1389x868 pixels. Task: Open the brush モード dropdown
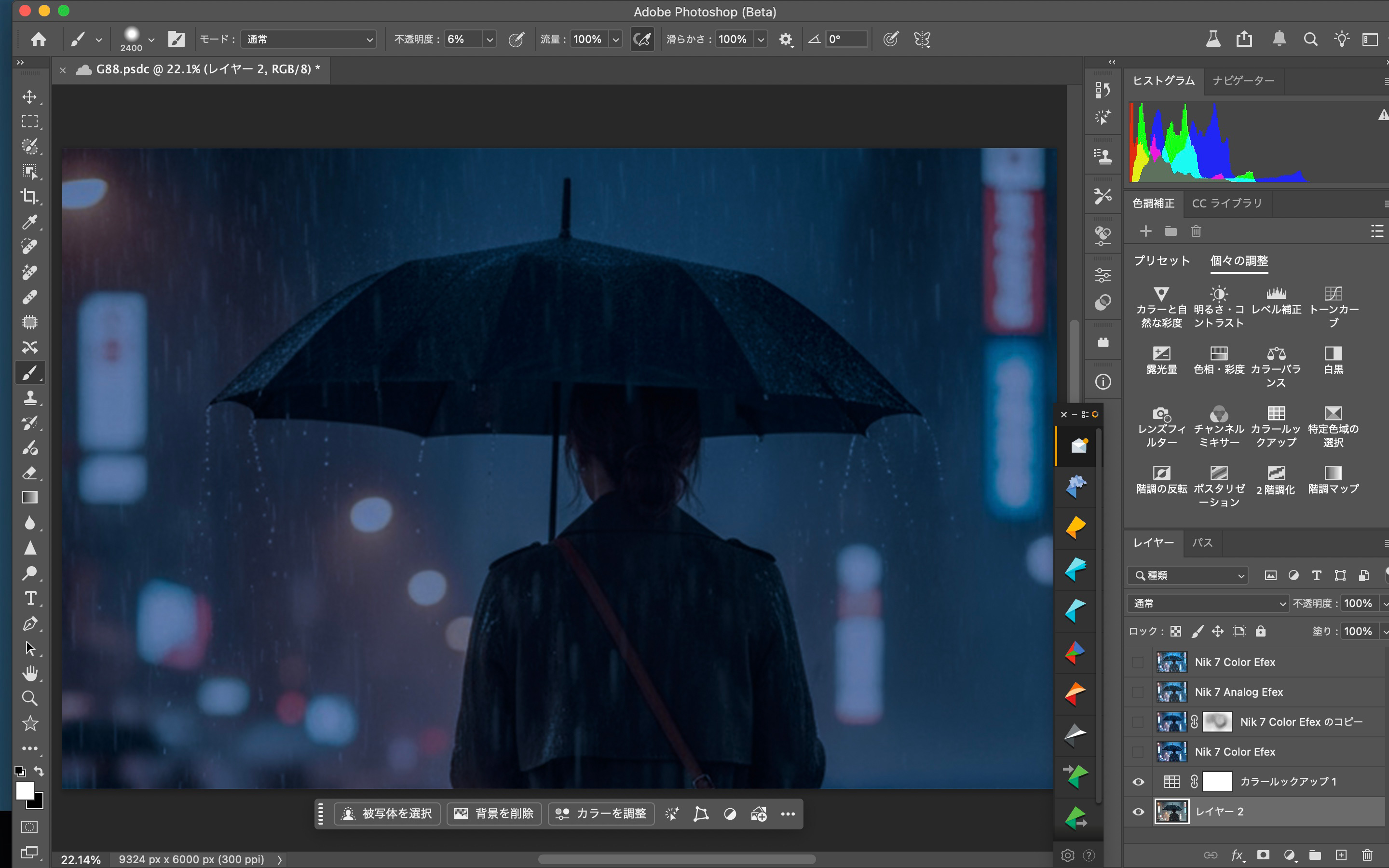pyautogui.click(x=309, y=39)
